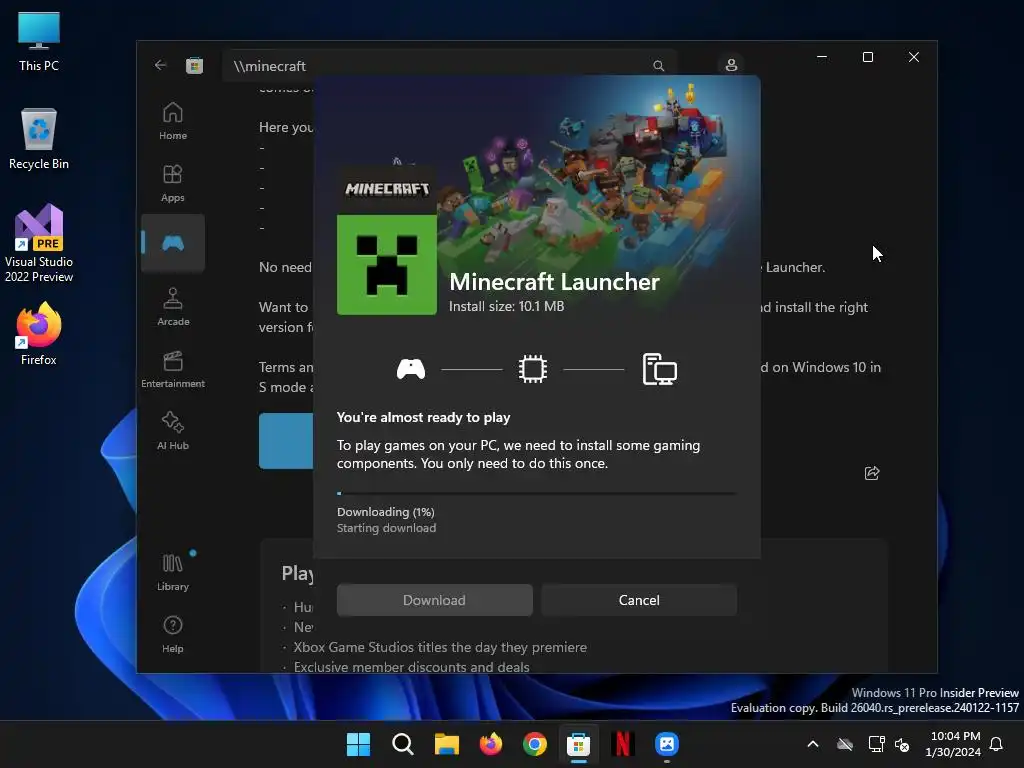This screenshot has width=1024, height=768.
Task: Open the user account profile icon
Action: (731, 65)
